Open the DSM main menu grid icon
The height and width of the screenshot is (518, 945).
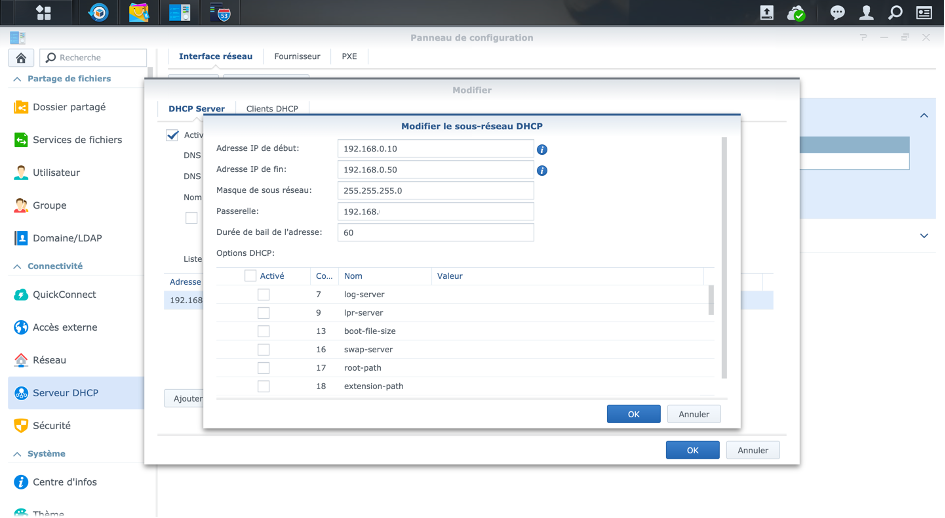click(43, 13)
